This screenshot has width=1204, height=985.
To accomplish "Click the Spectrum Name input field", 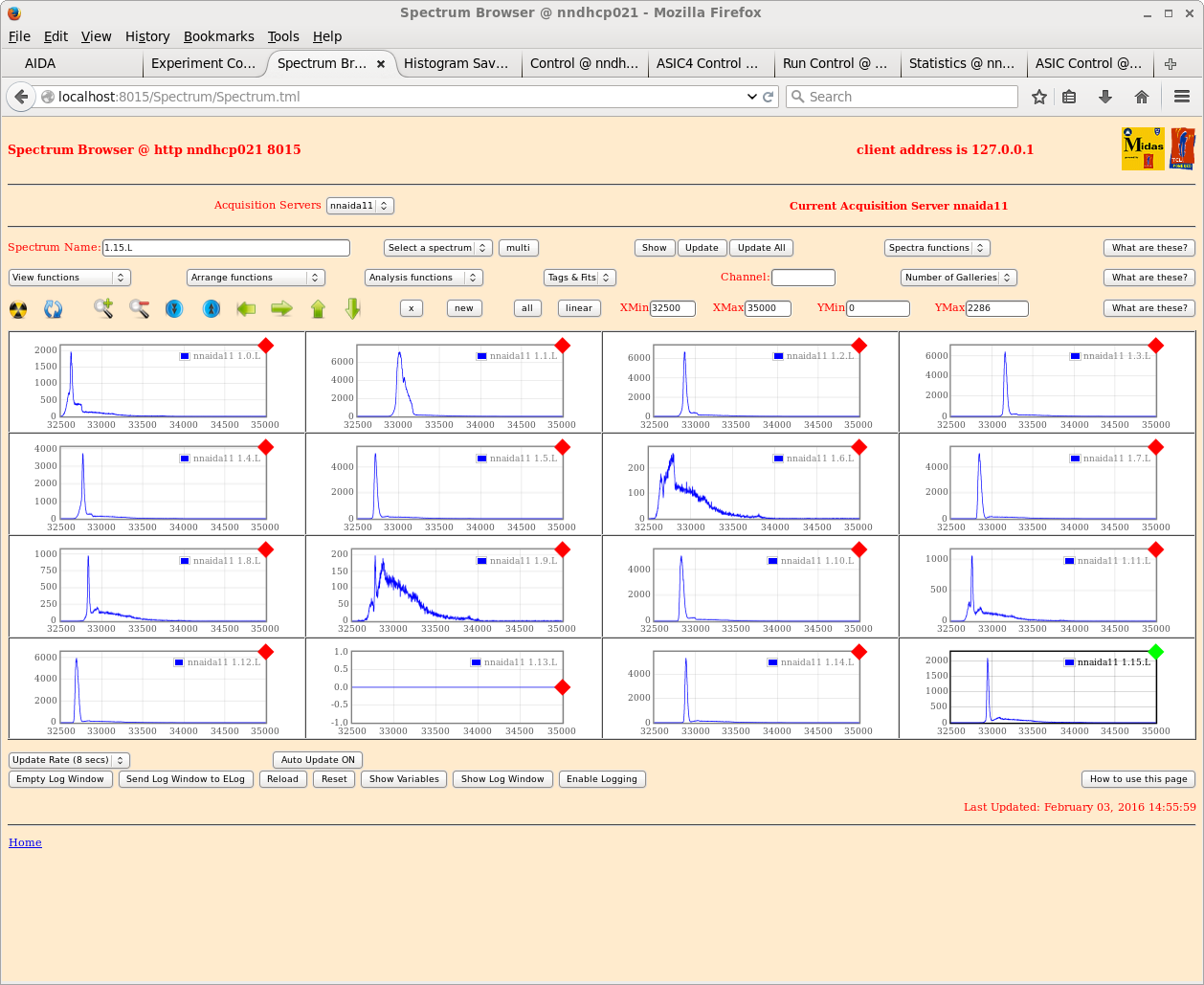I will (226, 248).
